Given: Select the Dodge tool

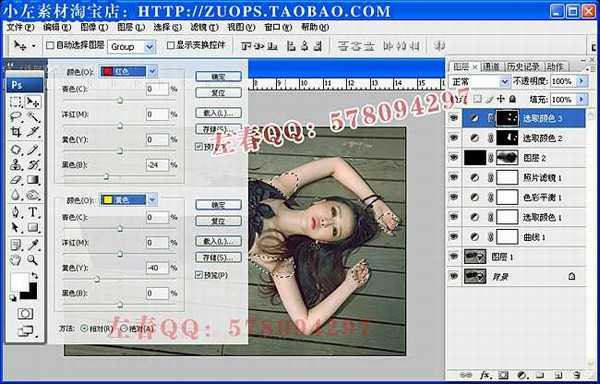Looking at the screenshot, I should [x=33, y=195].
